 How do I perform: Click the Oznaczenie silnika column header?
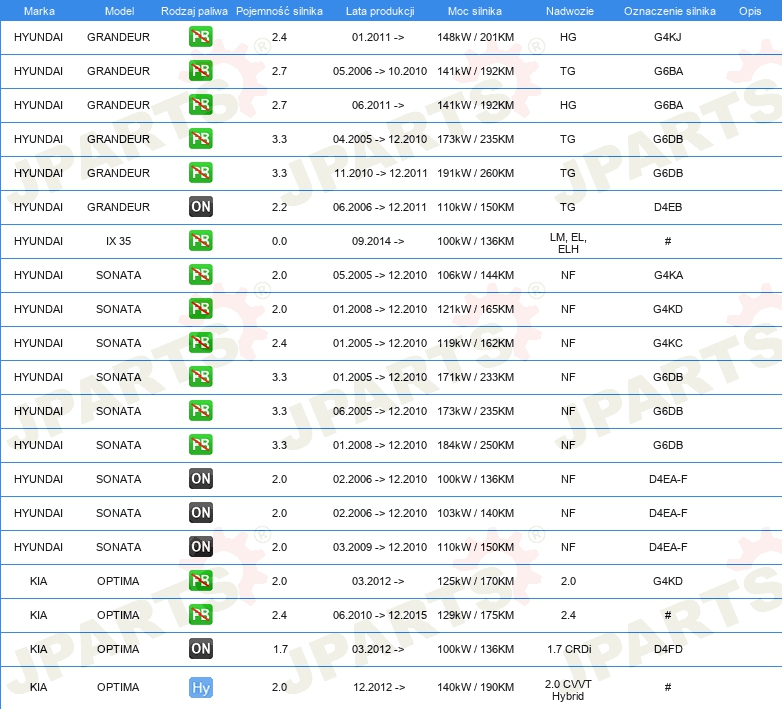tap(669, 11)
